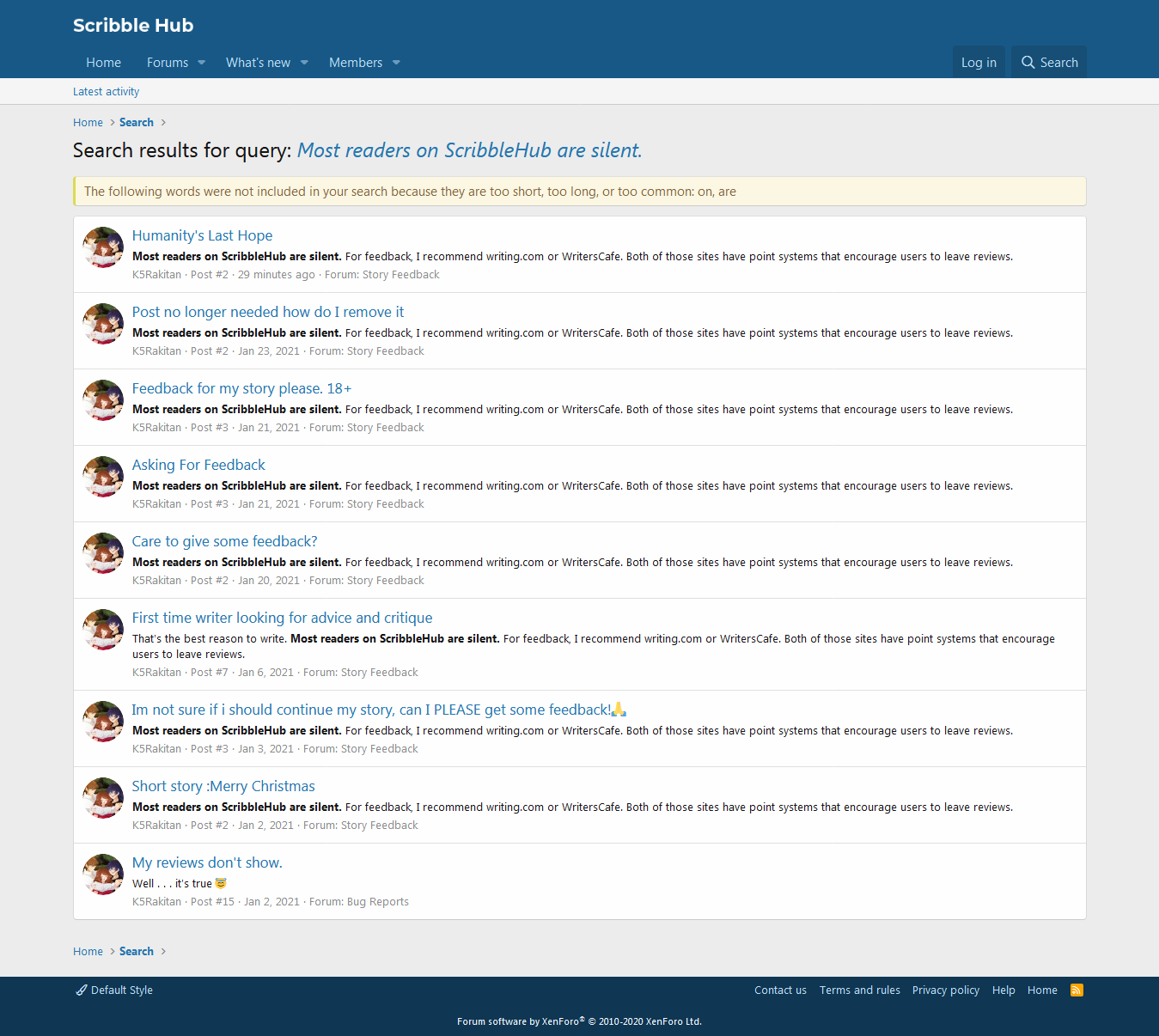Screen dimensions: 1159x1036
Task: Click the RSS feed icon in footer
Action: [1077, 990]
